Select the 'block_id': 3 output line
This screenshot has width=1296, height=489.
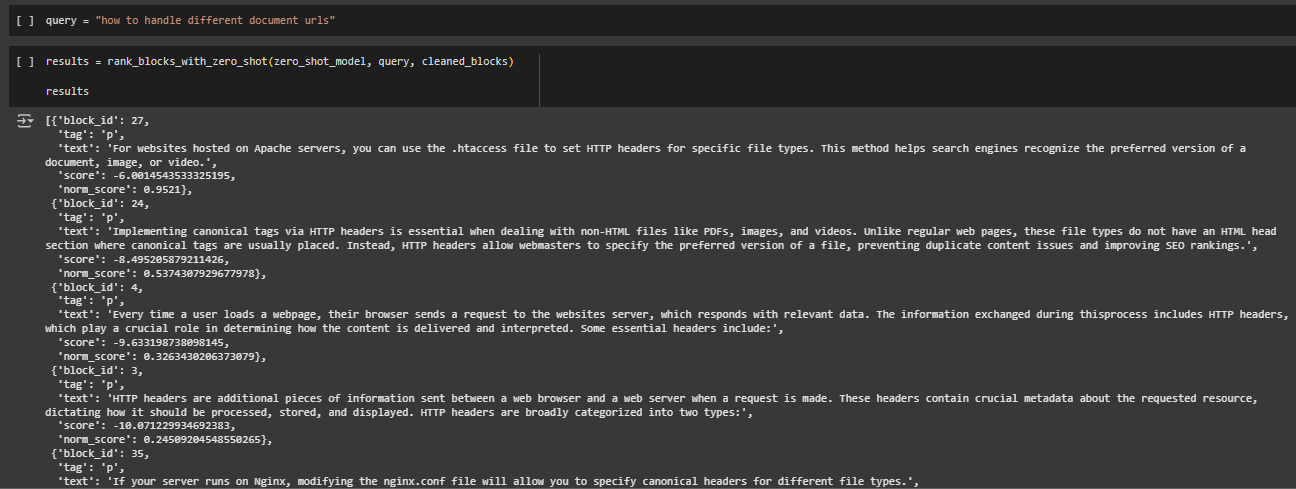99,370
